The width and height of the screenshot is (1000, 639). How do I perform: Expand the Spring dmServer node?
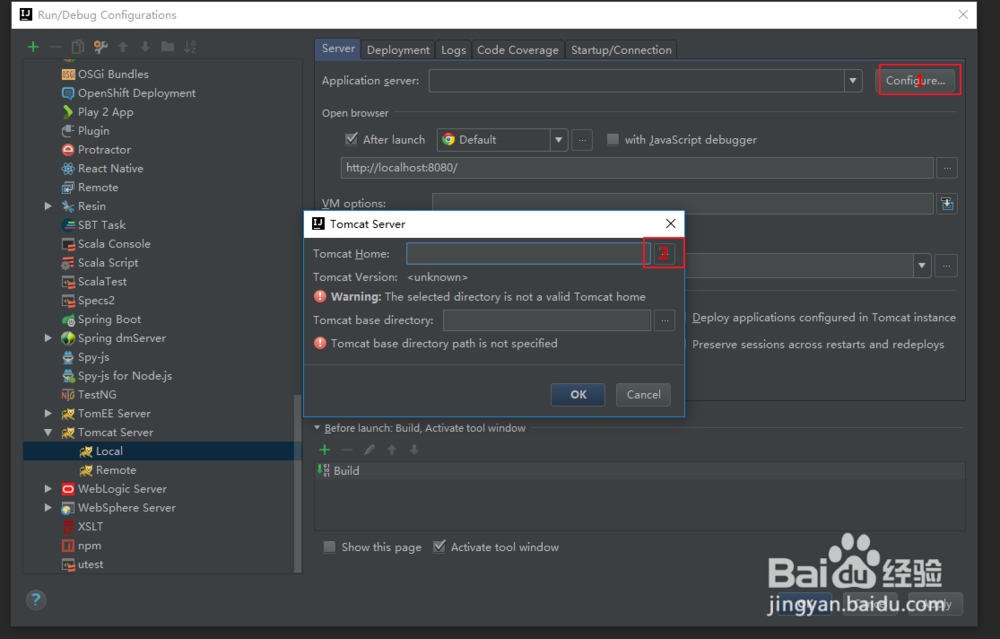[48, 338]
